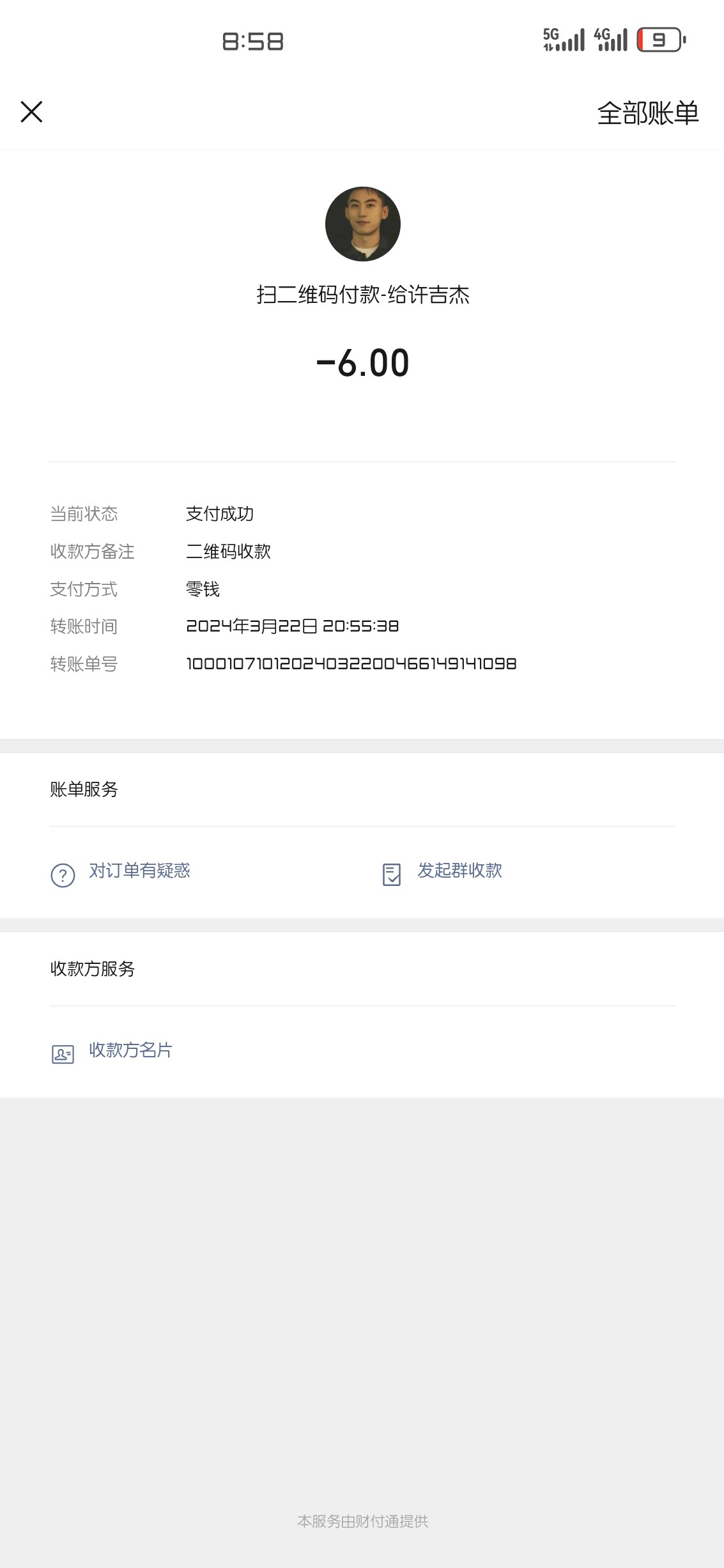This screenshot has width=724, height=1568.
Task: Tap the battery indicator in the status bar
Action: click(661, 40)
